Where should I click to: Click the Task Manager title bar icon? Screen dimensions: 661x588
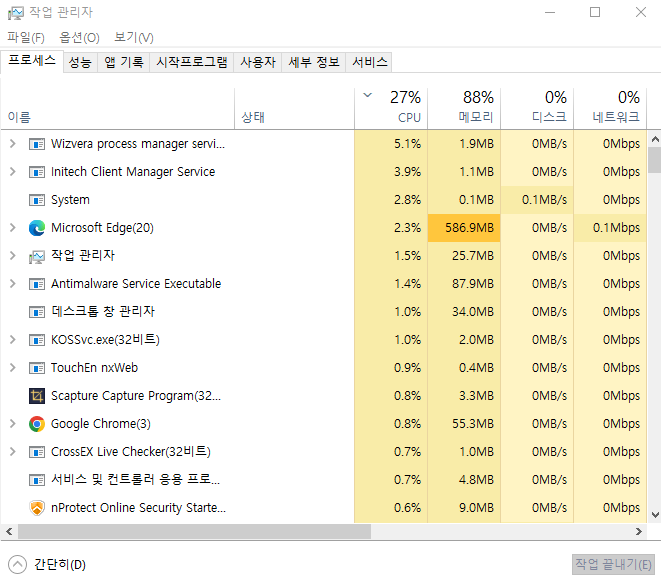(x=16, y=13)
